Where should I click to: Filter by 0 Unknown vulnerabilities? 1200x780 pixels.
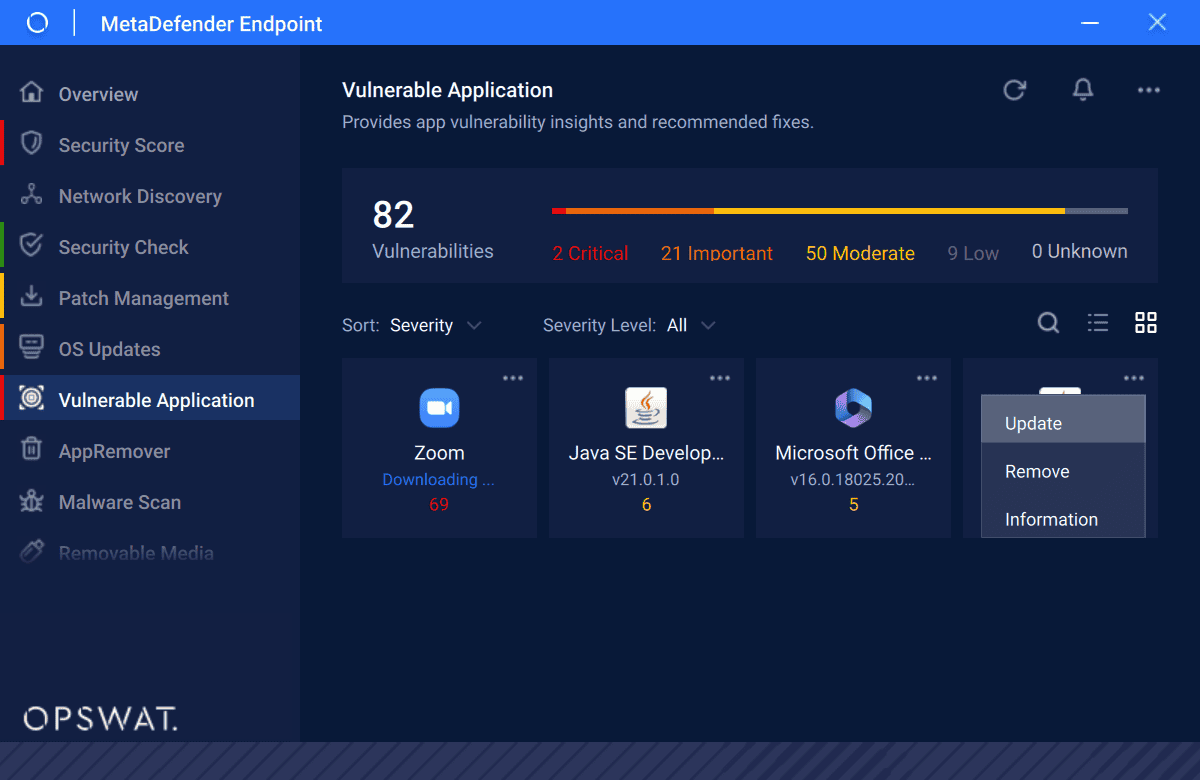click(1080, 251)
